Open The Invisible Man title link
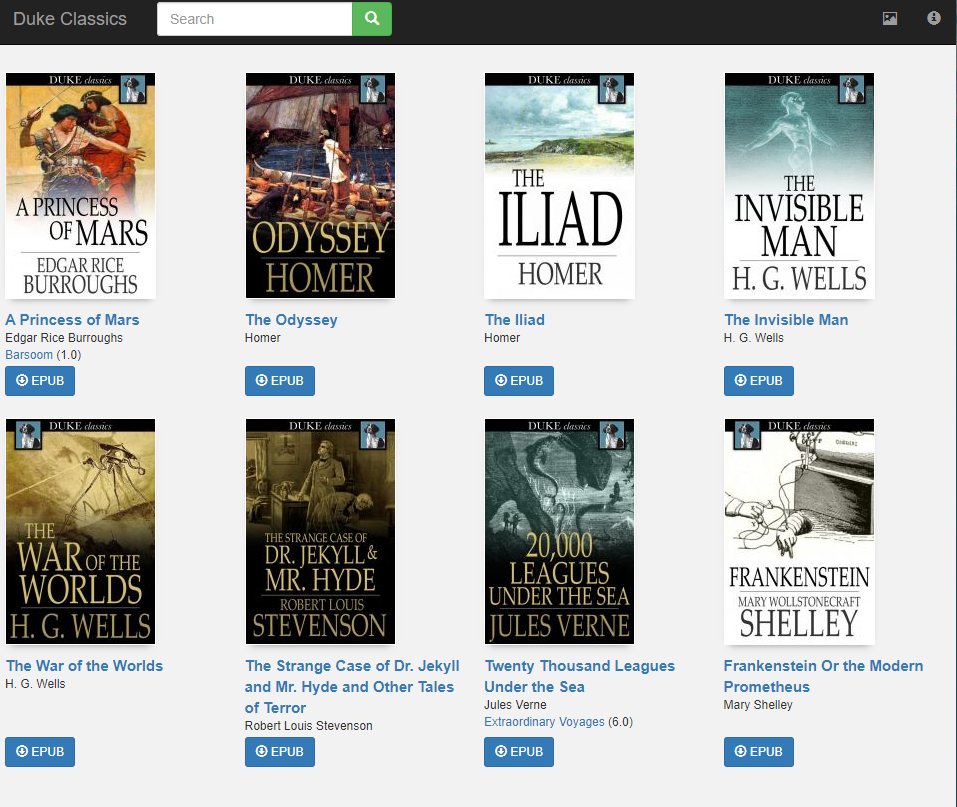The width and height of the screenshot is (957, 807). click(x=786, y=320)
